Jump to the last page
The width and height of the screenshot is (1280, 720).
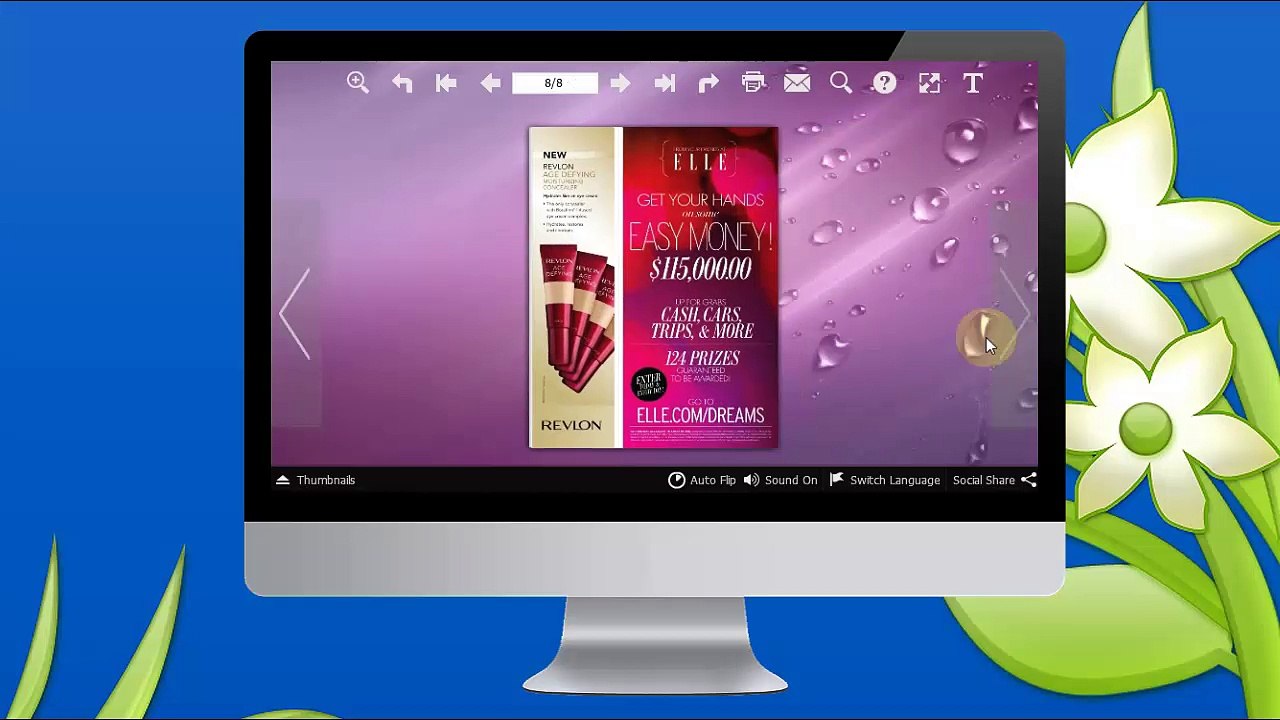[x=664, y=84]
